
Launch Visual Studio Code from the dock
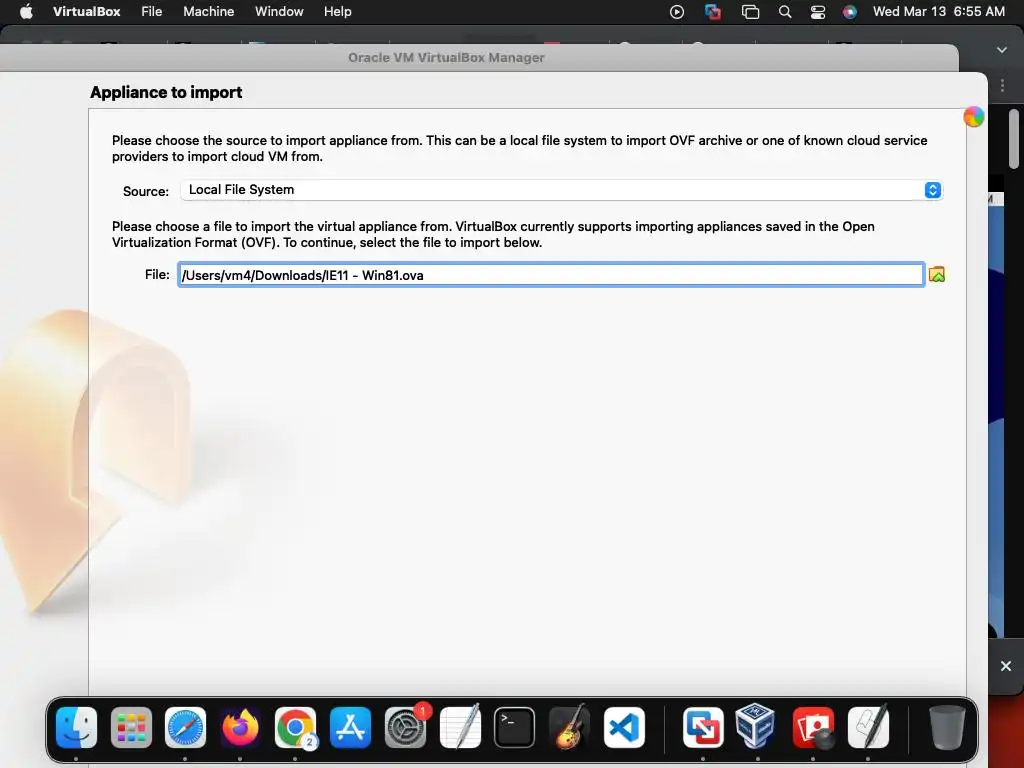coord(624,727)
